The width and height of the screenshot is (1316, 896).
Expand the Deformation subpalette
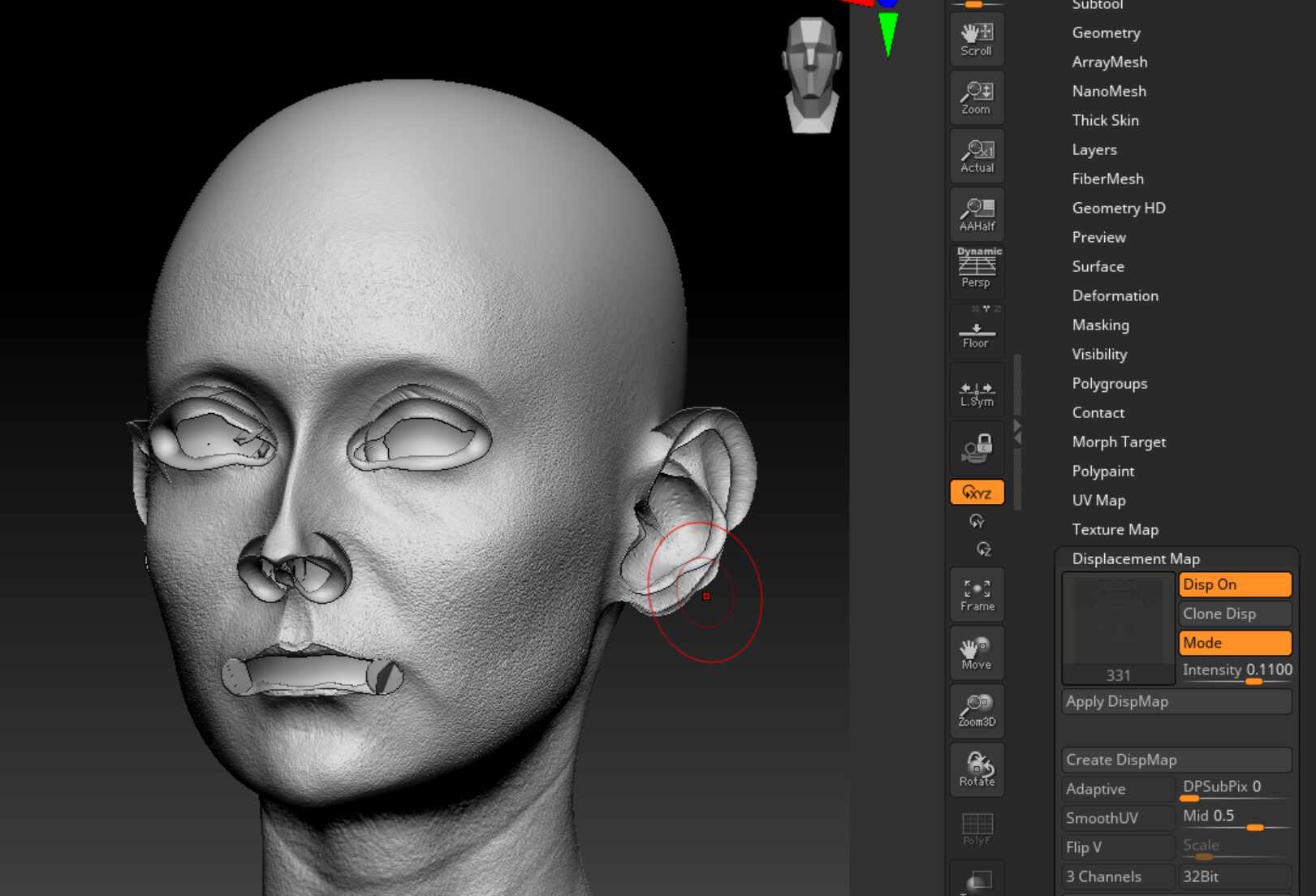click(1115, 295)
